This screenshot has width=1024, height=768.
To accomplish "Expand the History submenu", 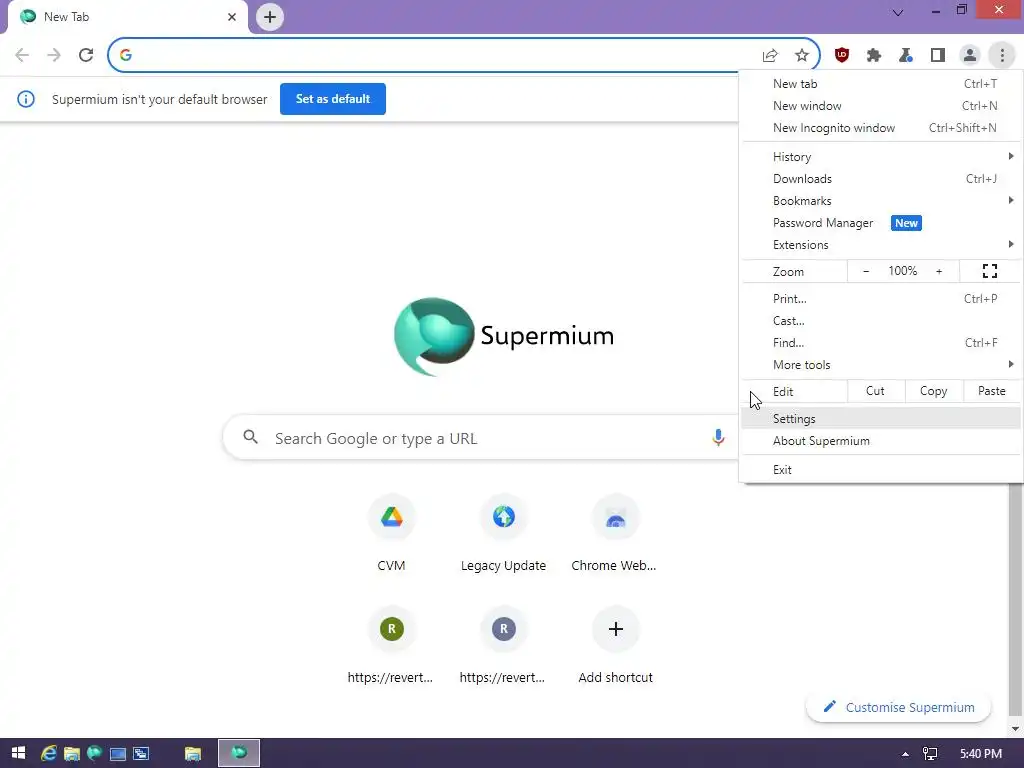I will (x=880, y=157).
